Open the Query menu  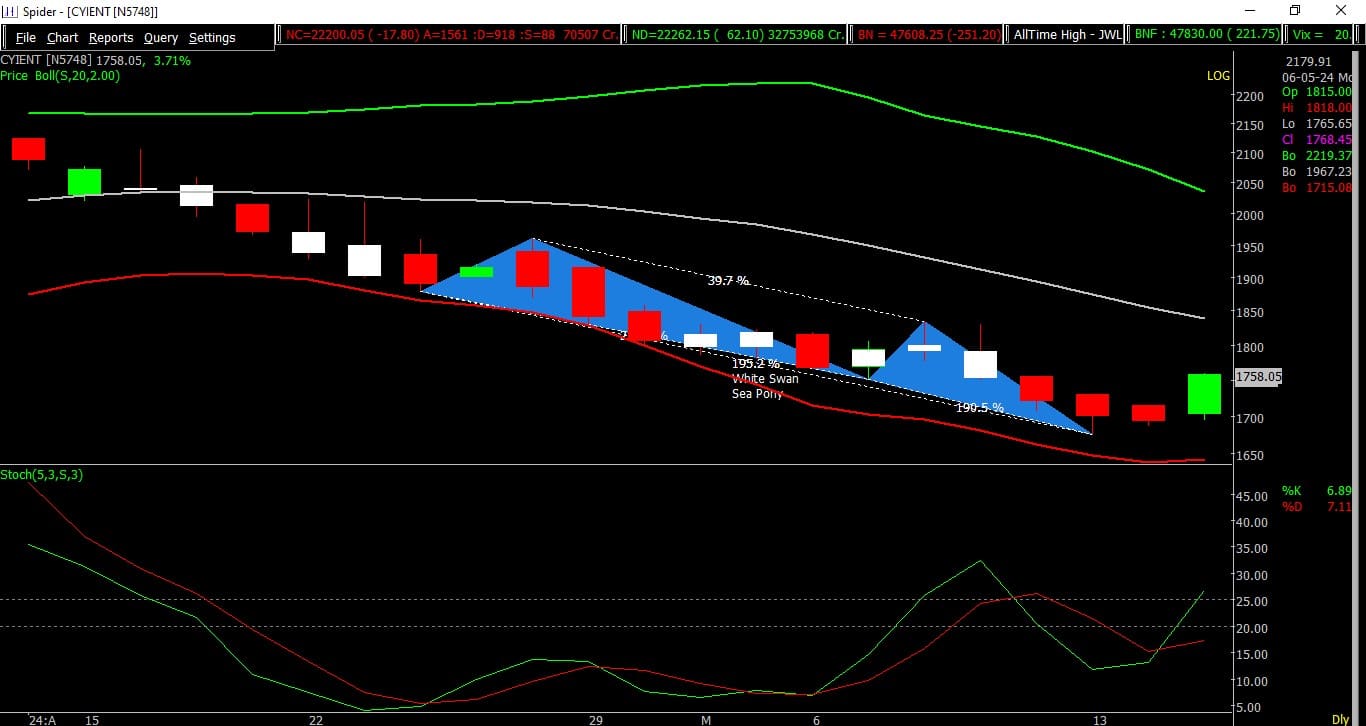160,38
